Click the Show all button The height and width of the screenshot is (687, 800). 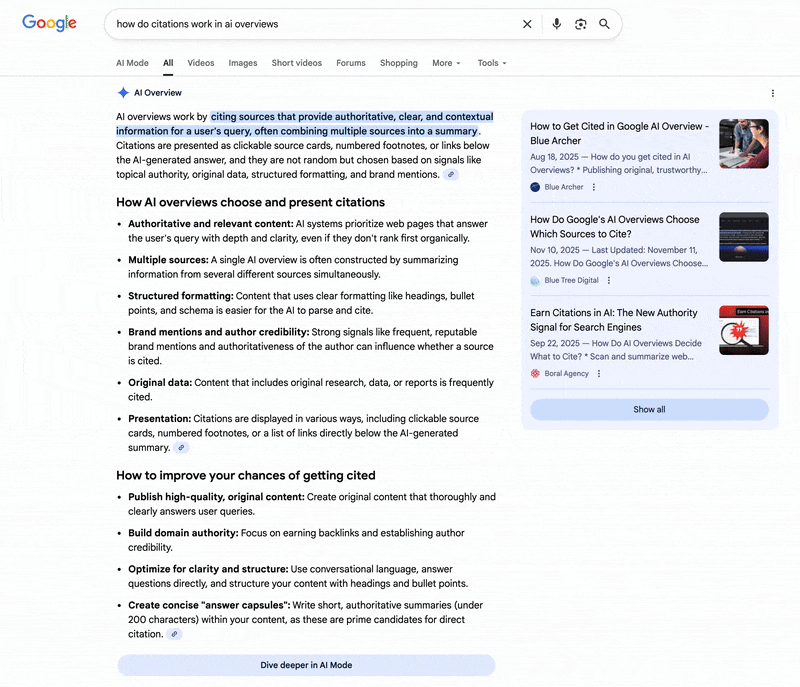(x=649, y=409)
